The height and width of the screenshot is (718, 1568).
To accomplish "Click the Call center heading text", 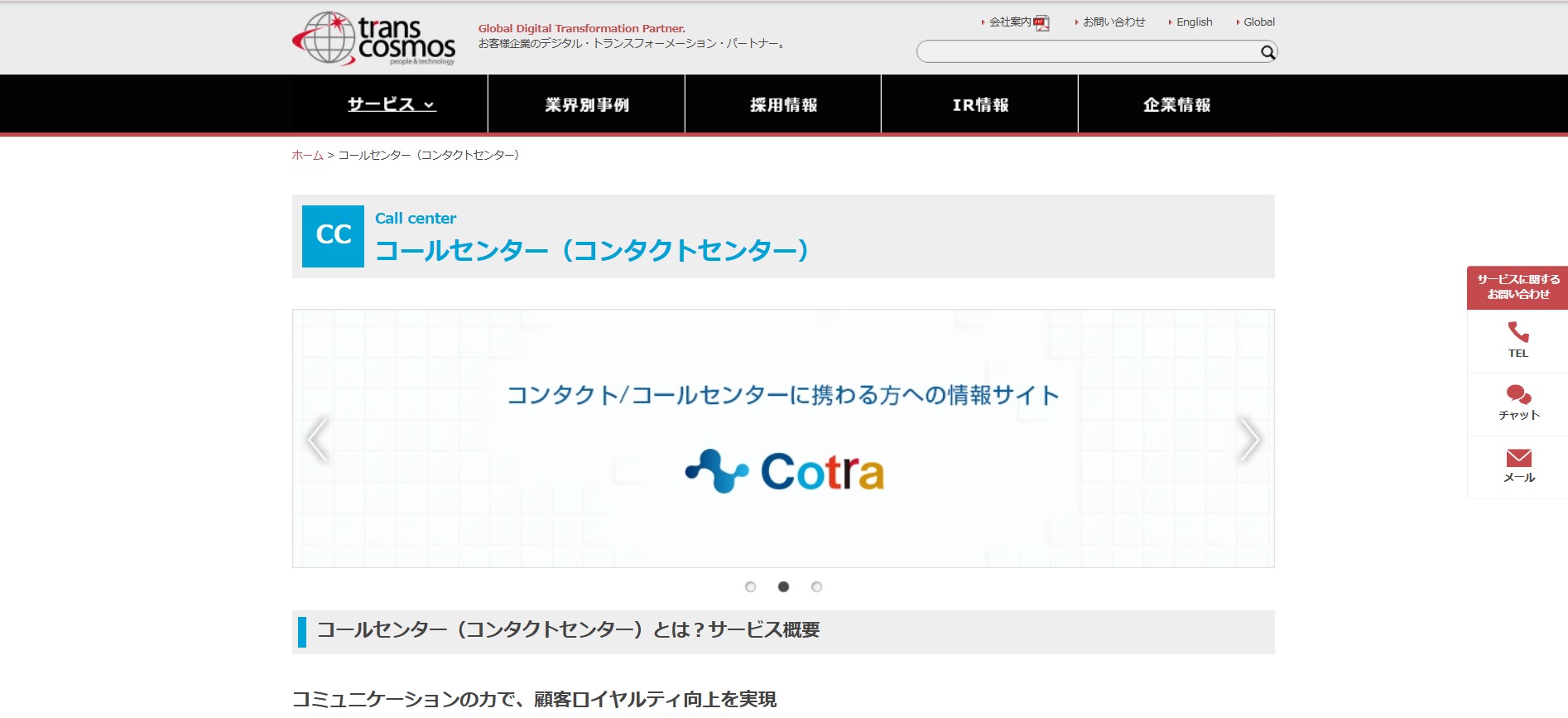I will (x=416, y=219).
